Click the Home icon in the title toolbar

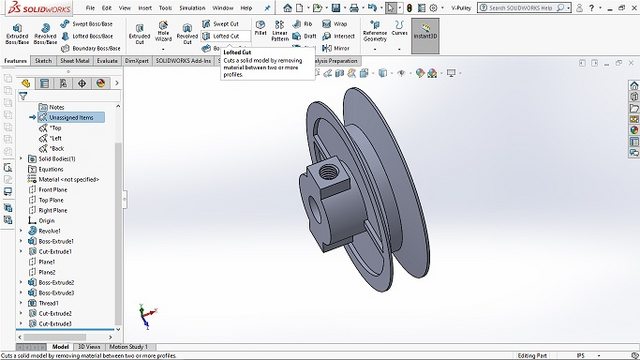(x=287, y=8)
